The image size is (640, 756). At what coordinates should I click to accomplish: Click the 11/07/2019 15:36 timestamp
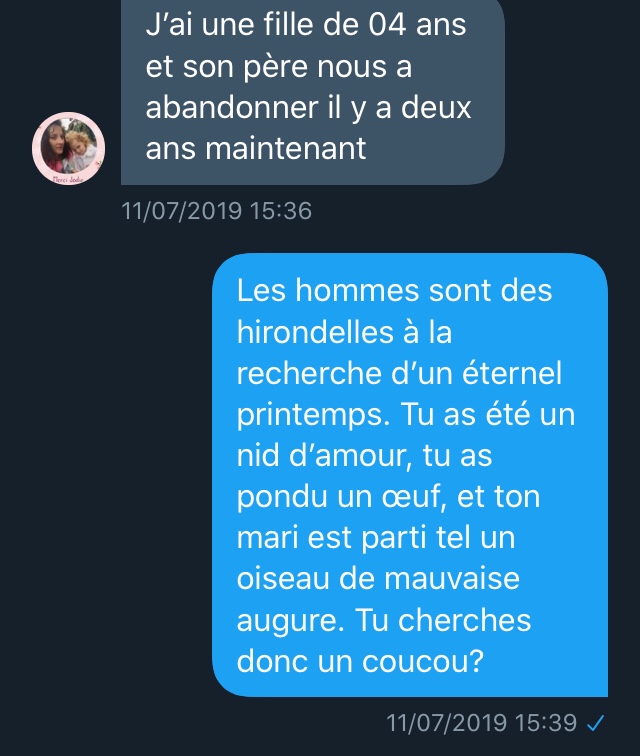pyautogui.click(x=217, y=211)
